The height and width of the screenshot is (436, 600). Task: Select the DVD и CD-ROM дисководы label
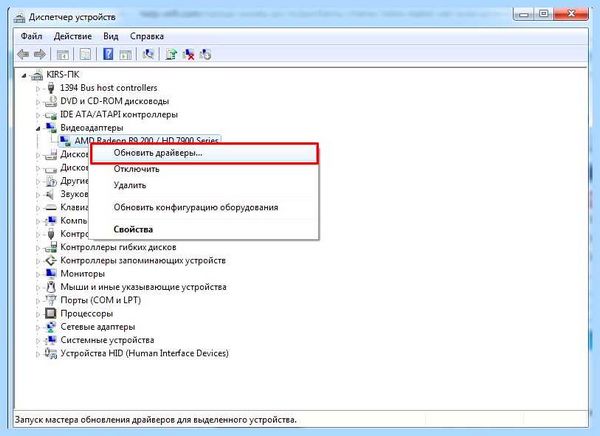tap(115, 101)
